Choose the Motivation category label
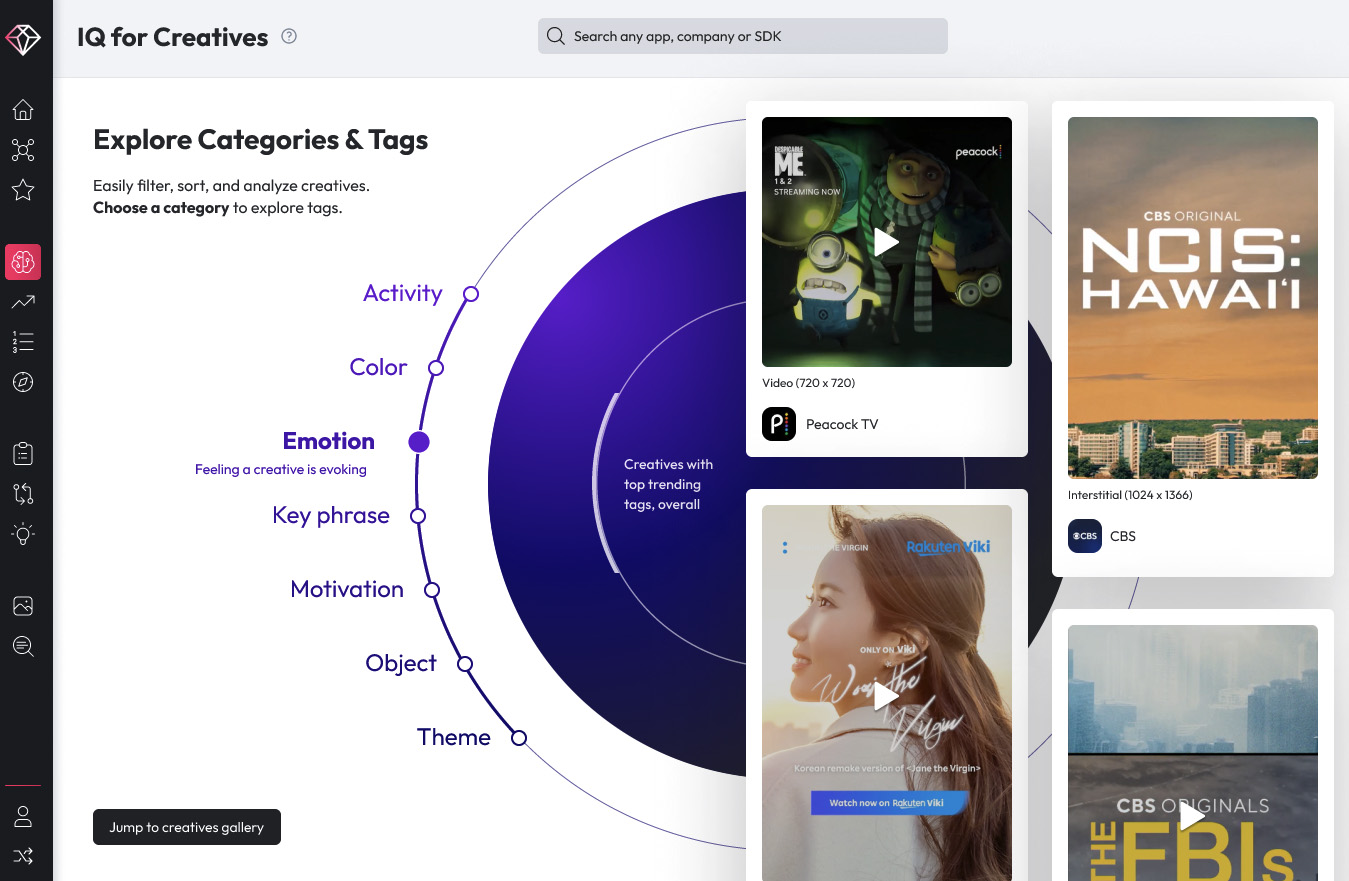Viewport: 1349px width, 881px height. click(347, 589)
